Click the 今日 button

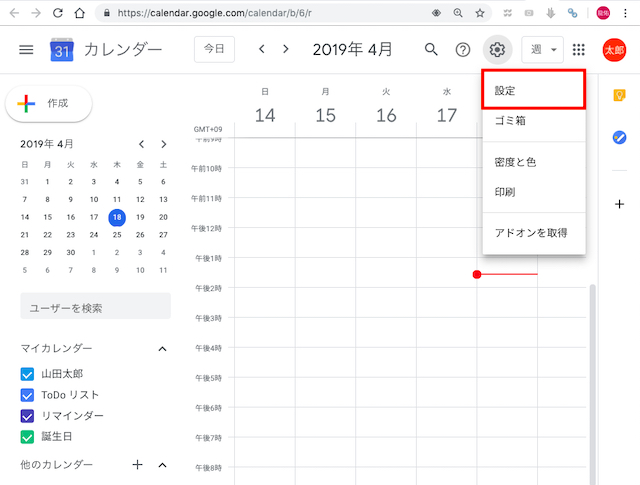pyautogui.click(x=214, y=49)
